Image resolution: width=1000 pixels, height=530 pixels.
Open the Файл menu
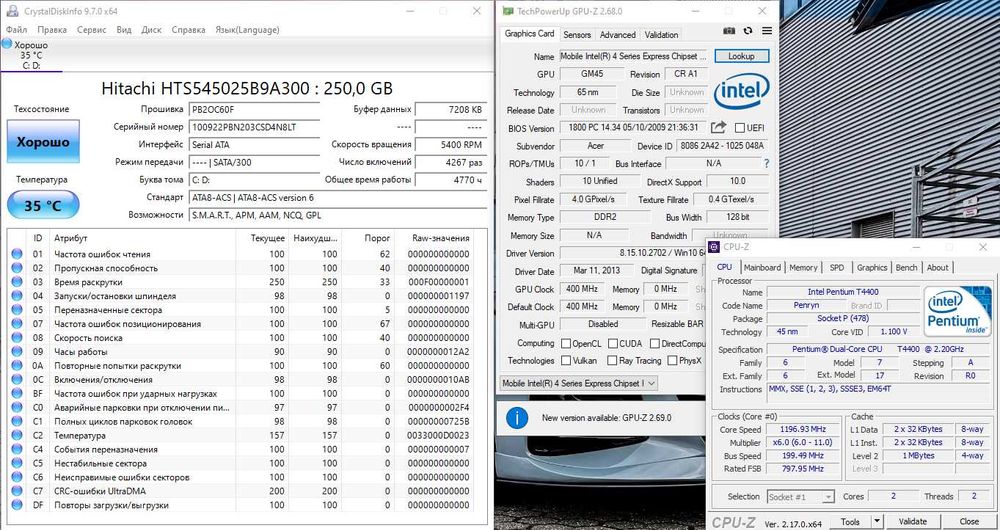[x=17, y=29]
